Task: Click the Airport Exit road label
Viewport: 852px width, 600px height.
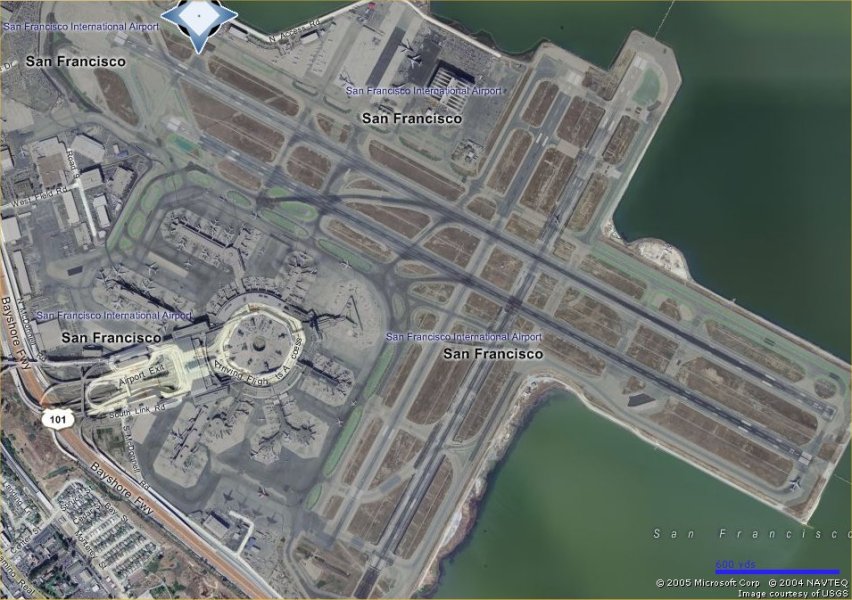Action: tap(140, 377)
